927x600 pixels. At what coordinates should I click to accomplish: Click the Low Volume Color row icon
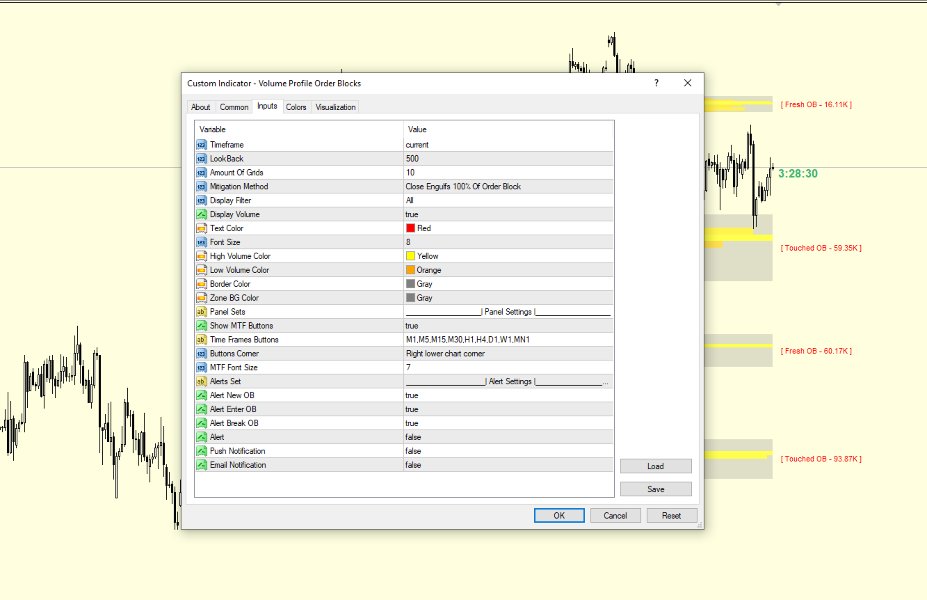(x=202, y=270)
